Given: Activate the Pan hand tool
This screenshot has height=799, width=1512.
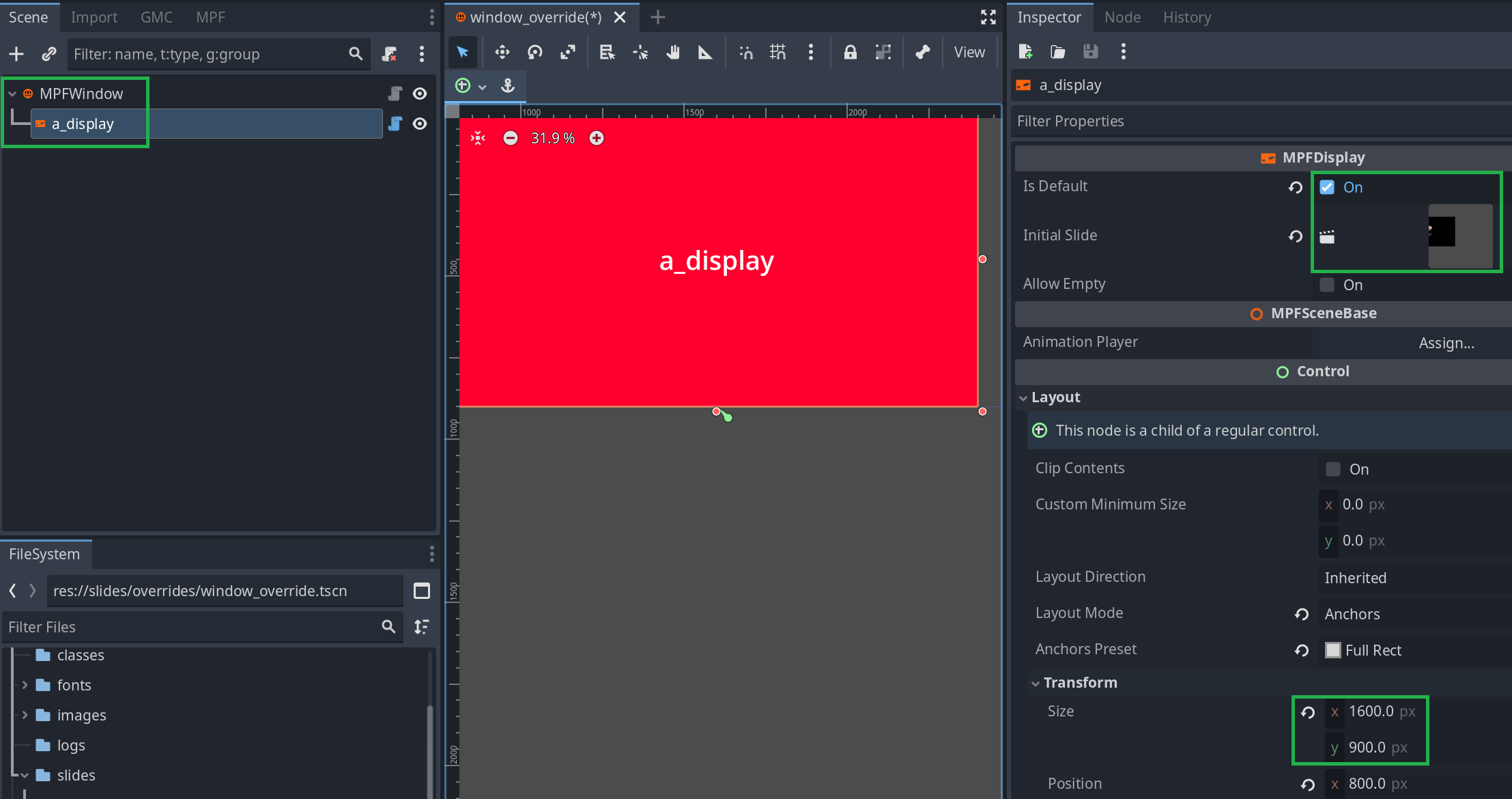Looking at the screenshot, I should pos(673,53).
